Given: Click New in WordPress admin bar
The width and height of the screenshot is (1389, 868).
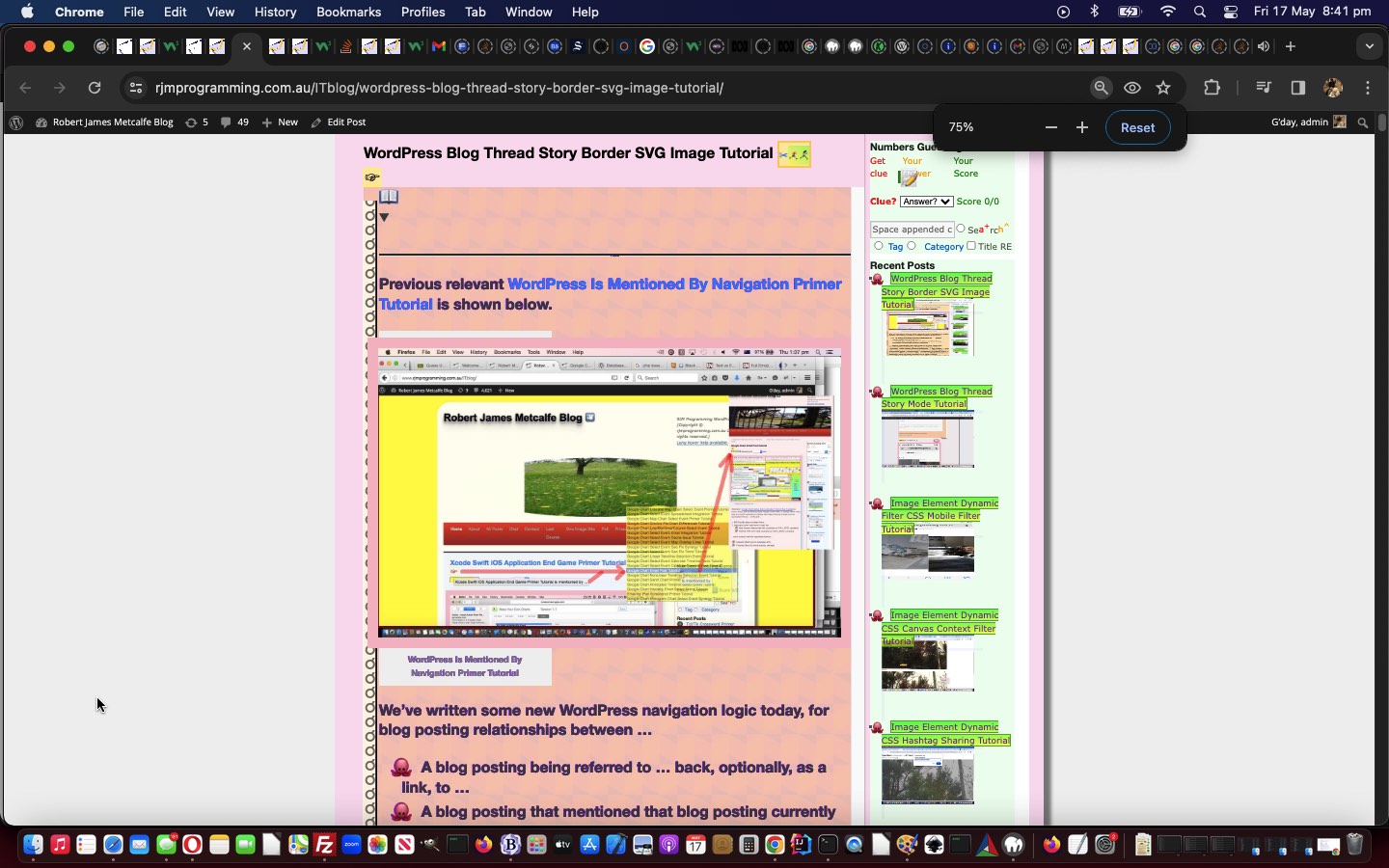Looking at the screenshot, I should (x=281, y=122).
